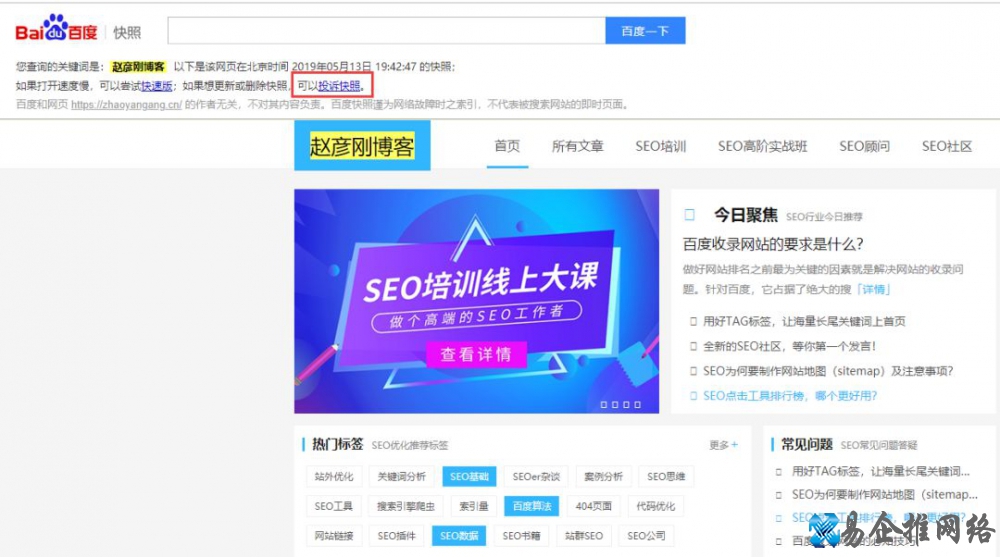Click the Baidu search input field

(386, 31)
